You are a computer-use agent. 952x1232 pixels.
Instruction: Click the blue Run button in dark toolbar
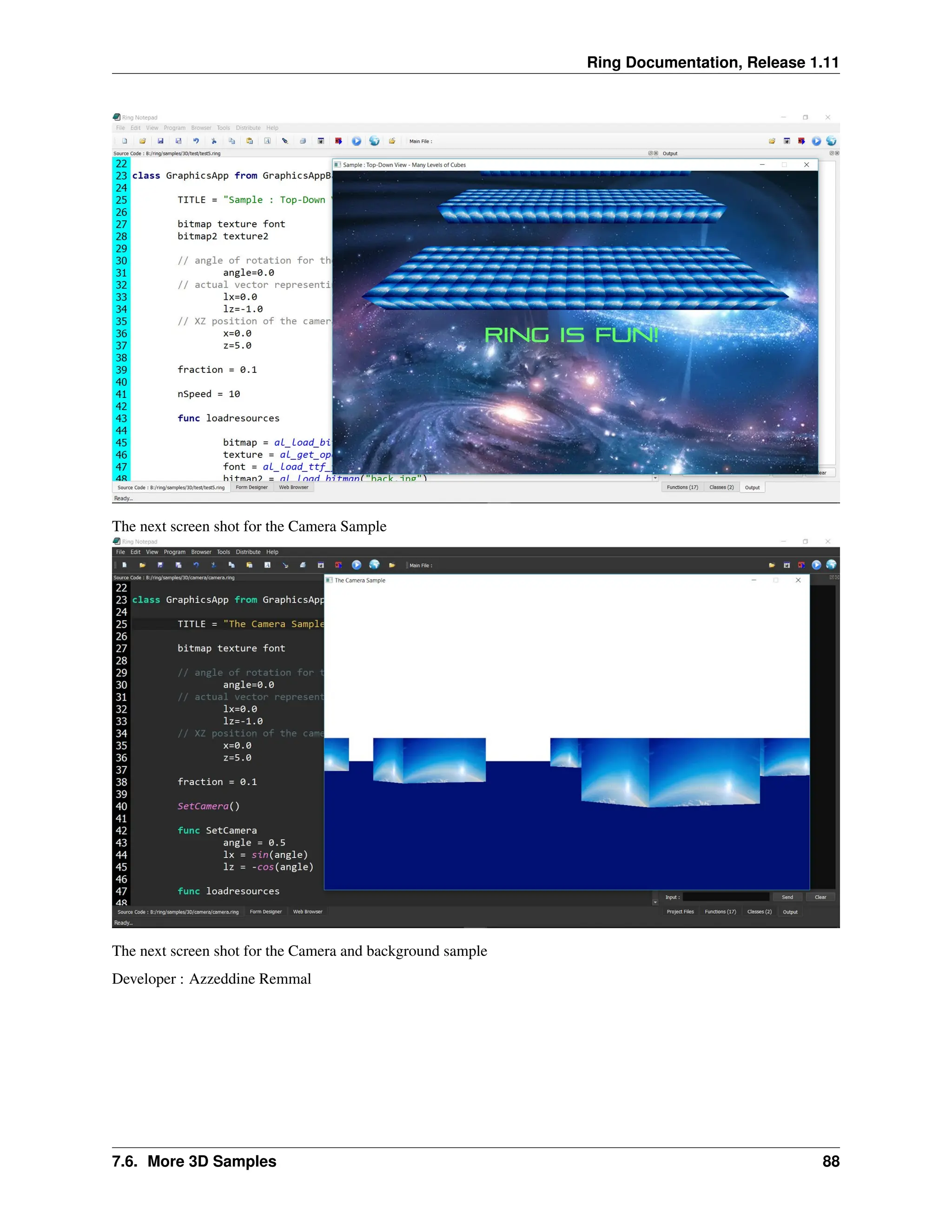coord(357,565)
